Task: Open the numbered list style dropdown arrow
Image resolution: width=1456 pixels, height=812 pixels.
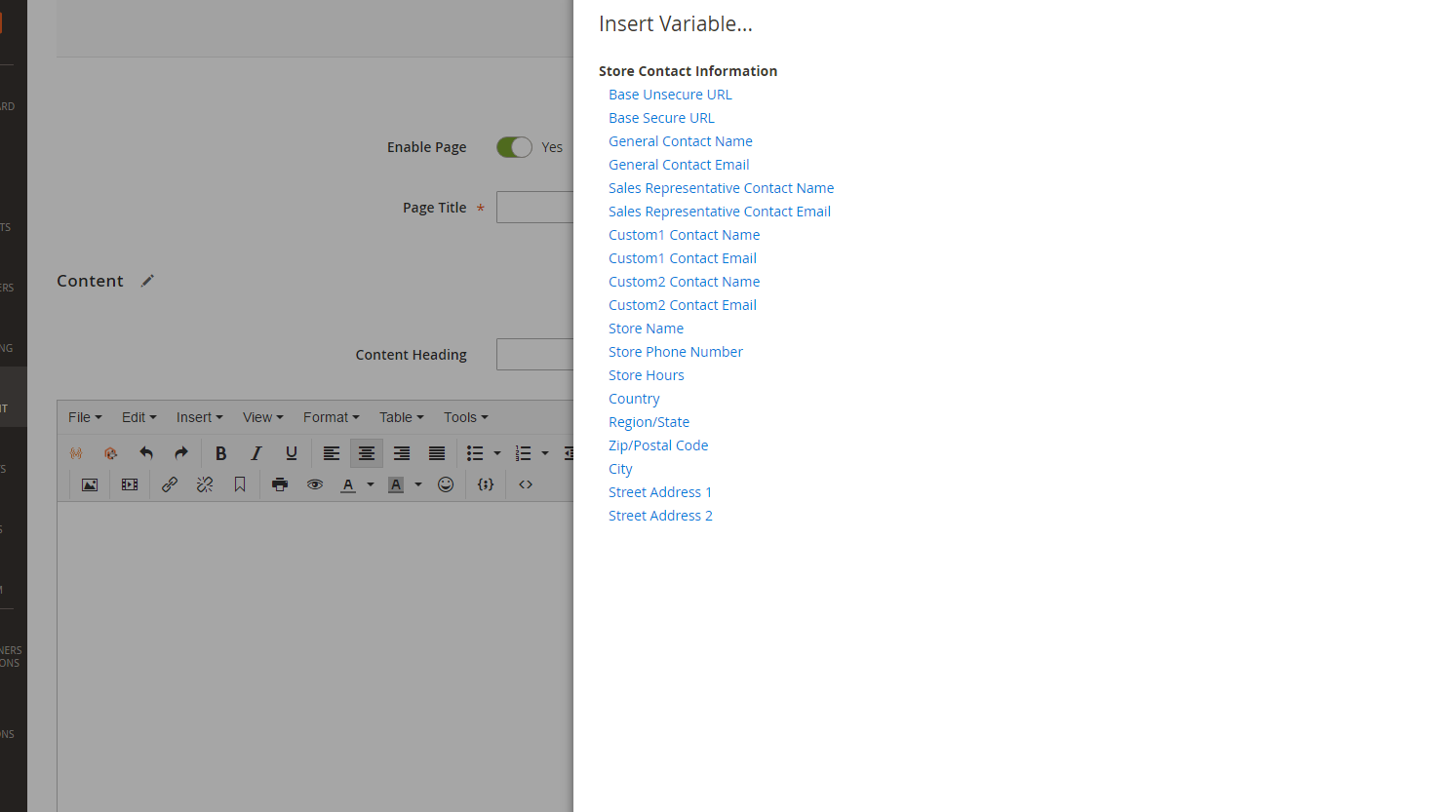Action: click(545, 453)
